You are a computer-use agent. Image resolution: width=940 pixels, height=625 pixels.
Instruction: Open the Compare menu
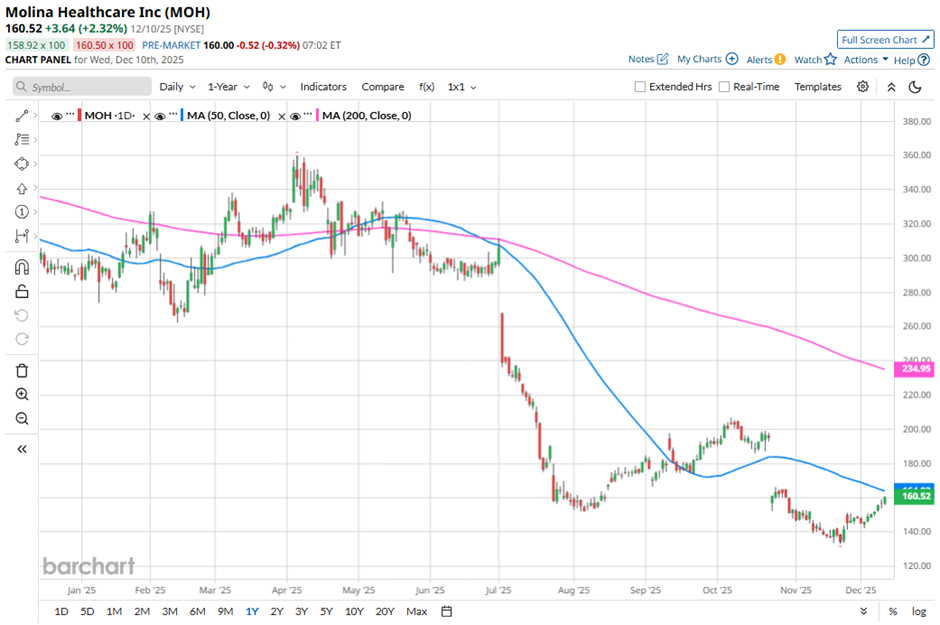382,87
